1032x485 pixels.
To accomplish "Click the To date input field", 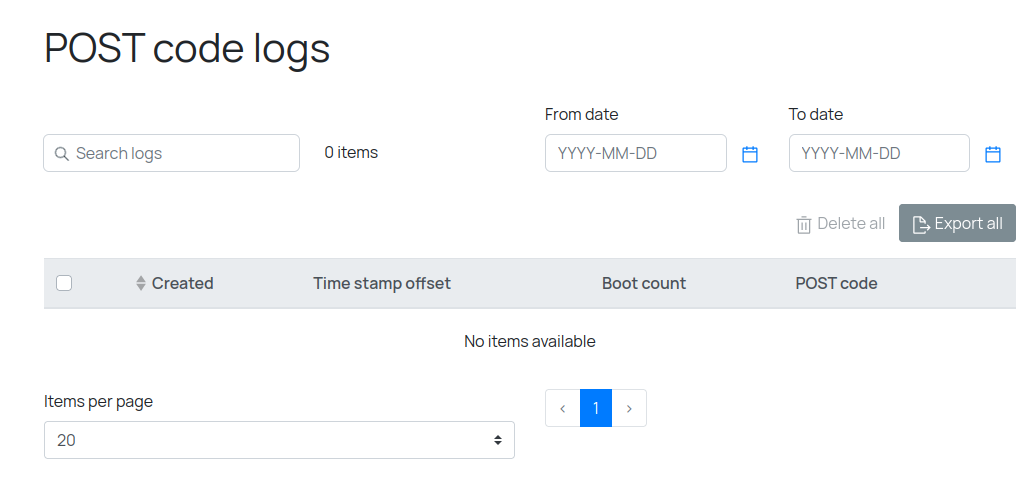I will (x=878, y=154).
